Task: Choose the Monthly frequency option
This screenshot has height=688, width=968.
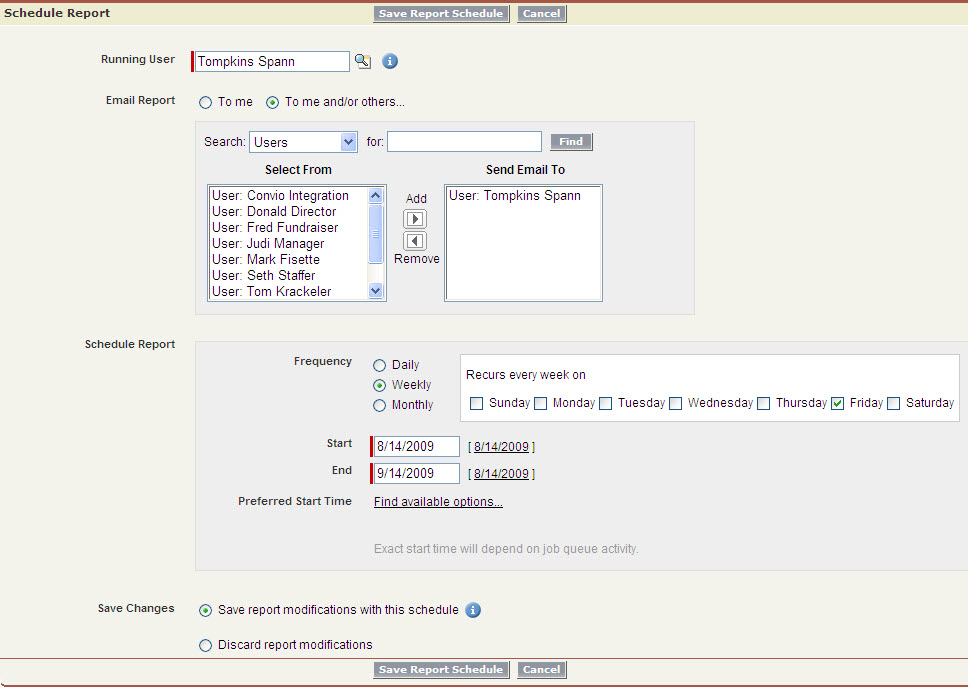Action: coord(380,406)
